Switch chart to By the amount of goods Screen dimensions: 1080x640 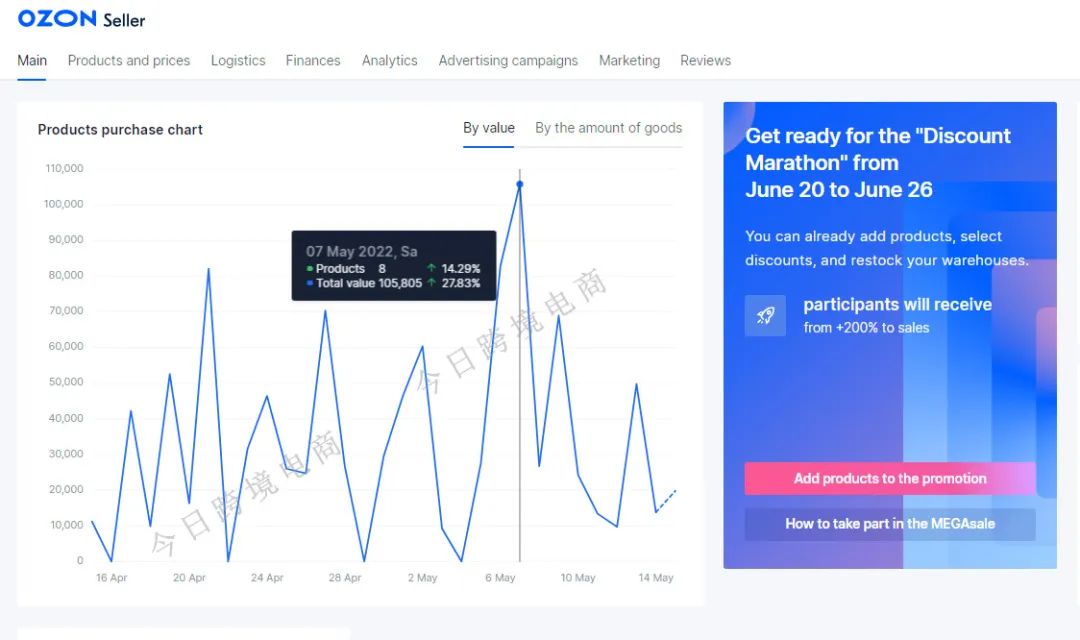pos(608,128)
